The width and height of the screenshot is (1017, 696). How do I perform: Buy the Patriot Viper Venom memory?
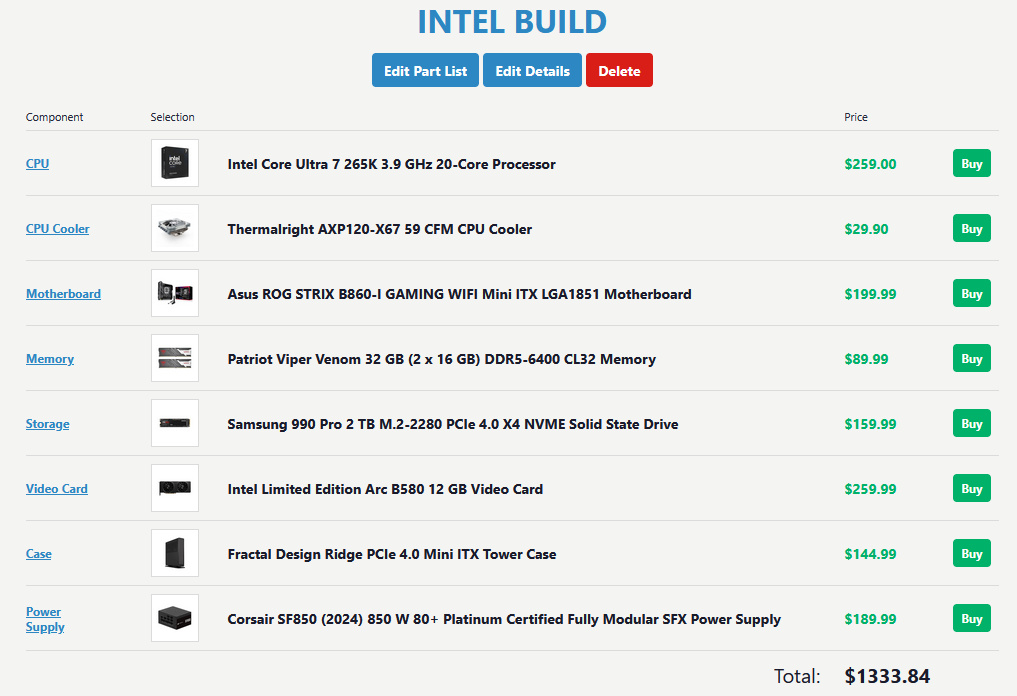tap(972, 358)
